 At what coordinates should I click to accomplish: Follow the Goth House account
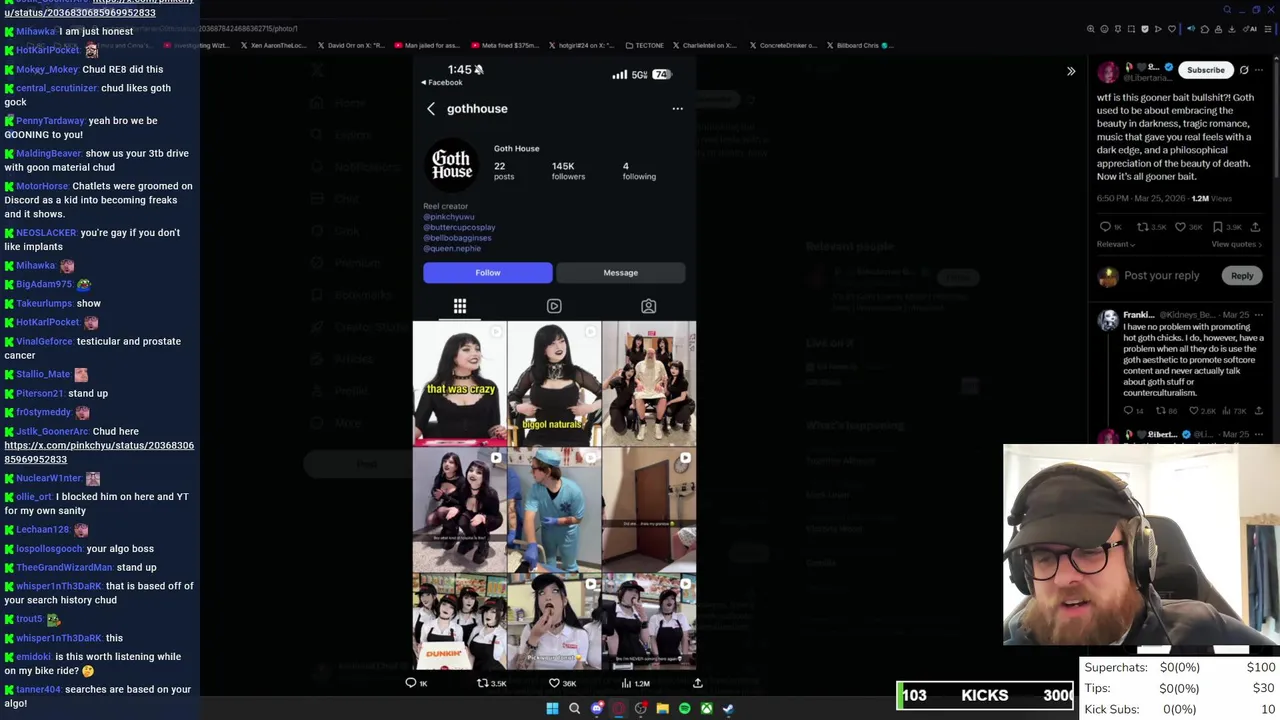point(487,272)
